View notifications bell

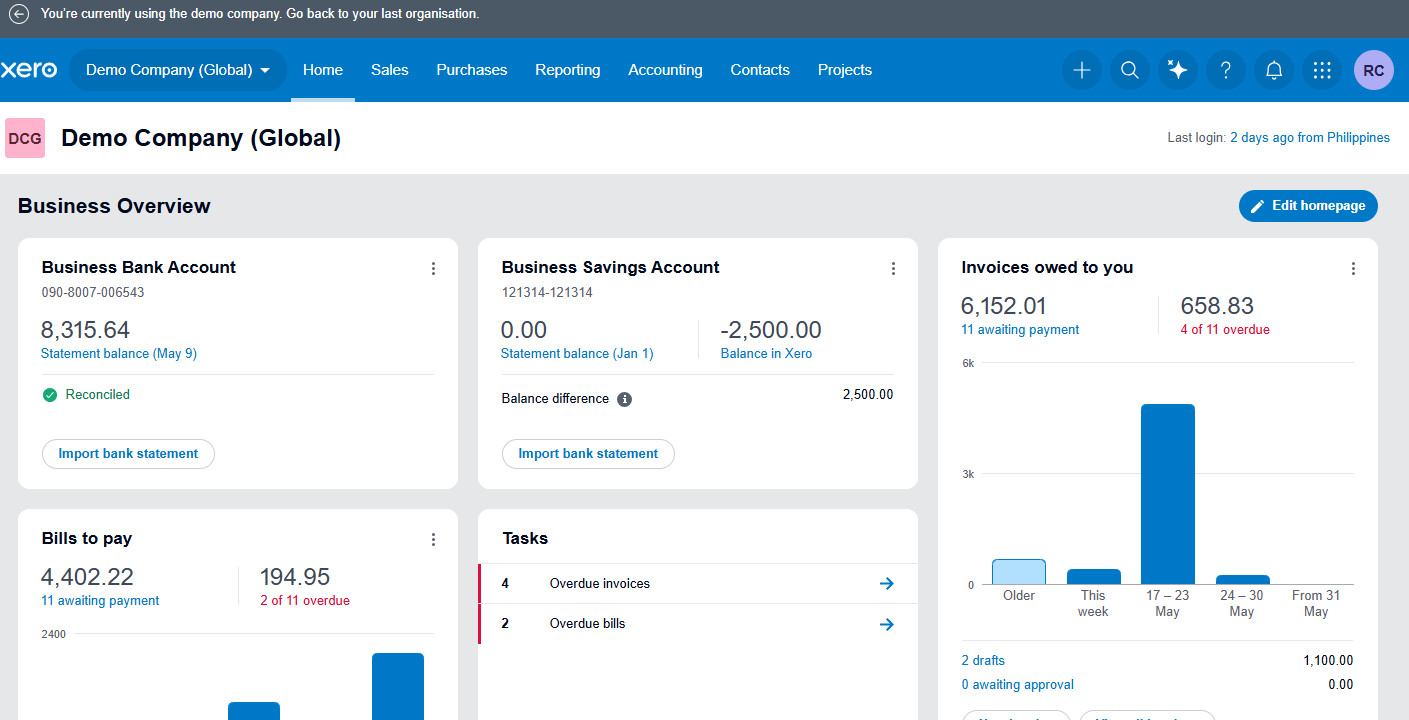click(x=1274, y=70)
